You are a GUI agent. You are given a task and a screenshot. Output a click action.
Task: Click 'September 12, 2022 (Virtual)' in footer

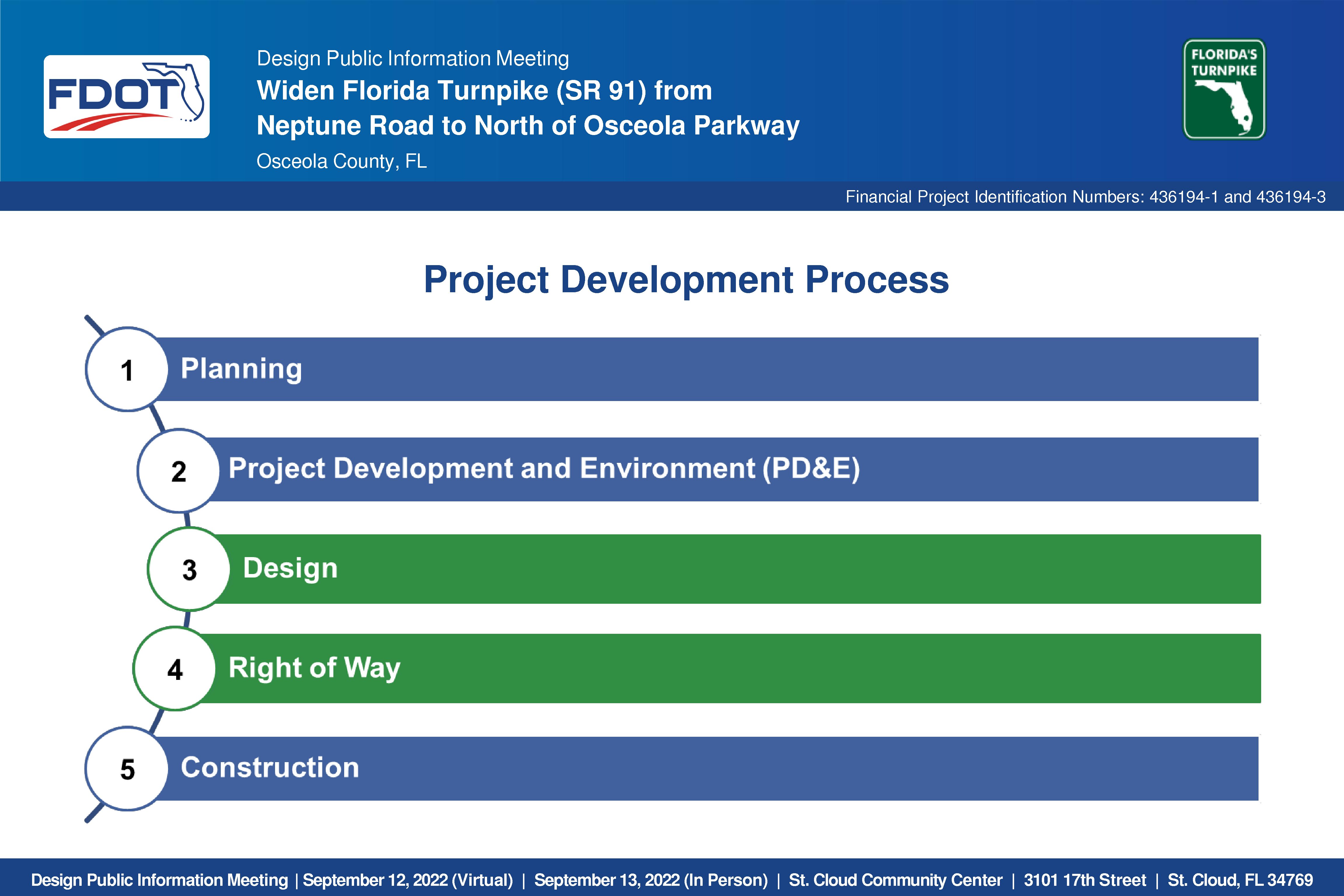408,880
